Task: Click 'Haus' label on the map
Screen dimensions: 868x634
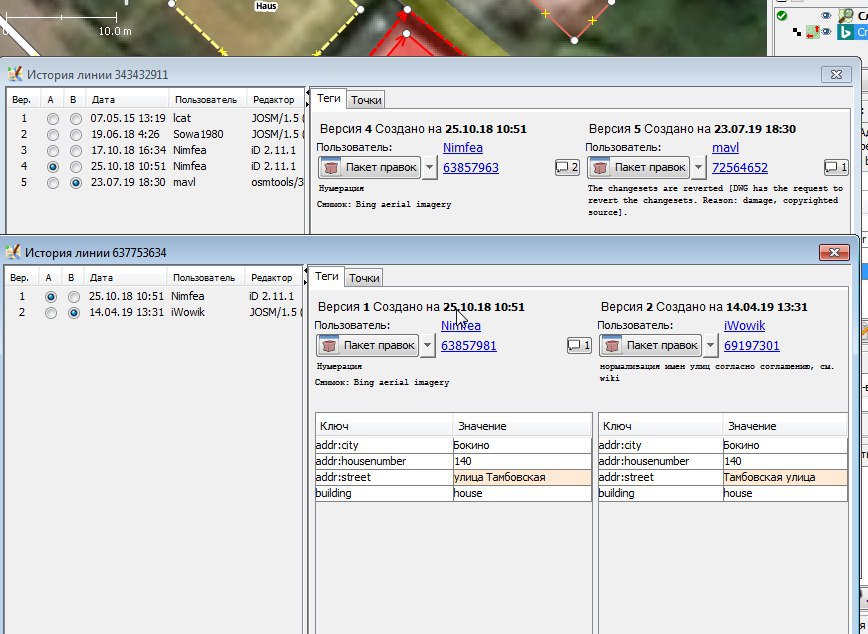Action: (x=266, y=6)
